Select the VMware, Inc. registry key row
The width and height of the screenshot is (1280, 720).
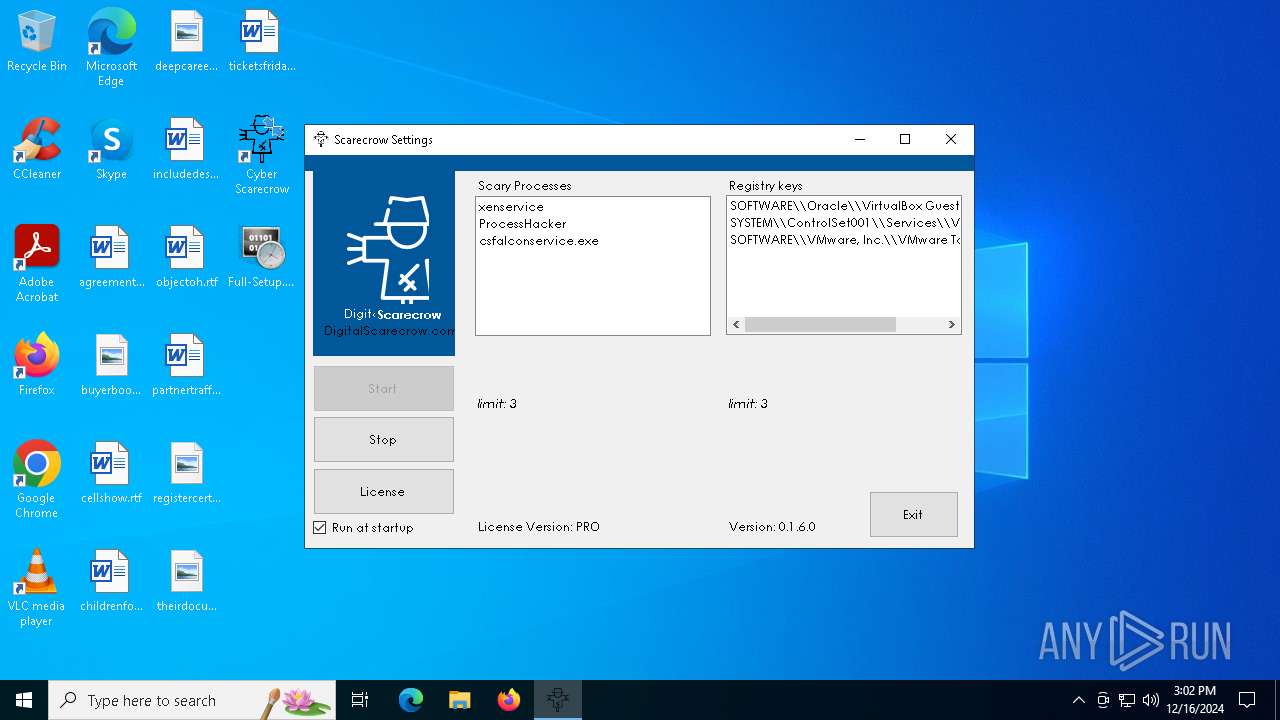844,240
